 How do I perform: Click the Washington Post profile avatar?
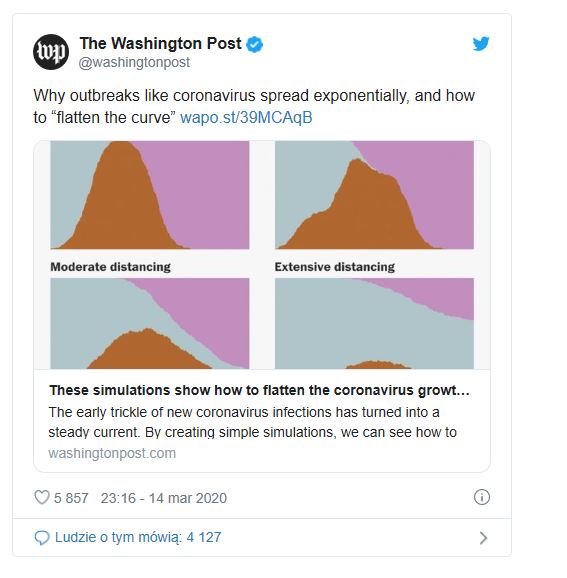[51, 52]
